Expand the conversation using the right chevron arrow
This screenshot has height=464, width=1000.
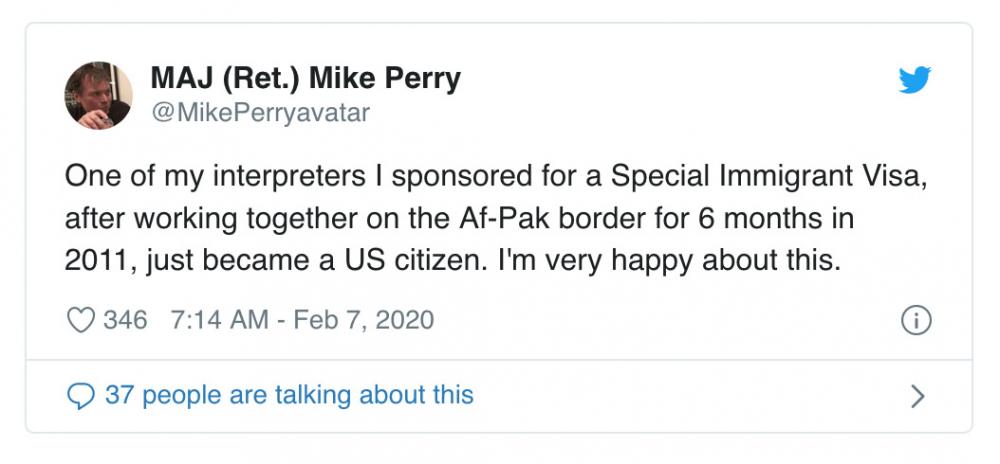tap(918, 396)
